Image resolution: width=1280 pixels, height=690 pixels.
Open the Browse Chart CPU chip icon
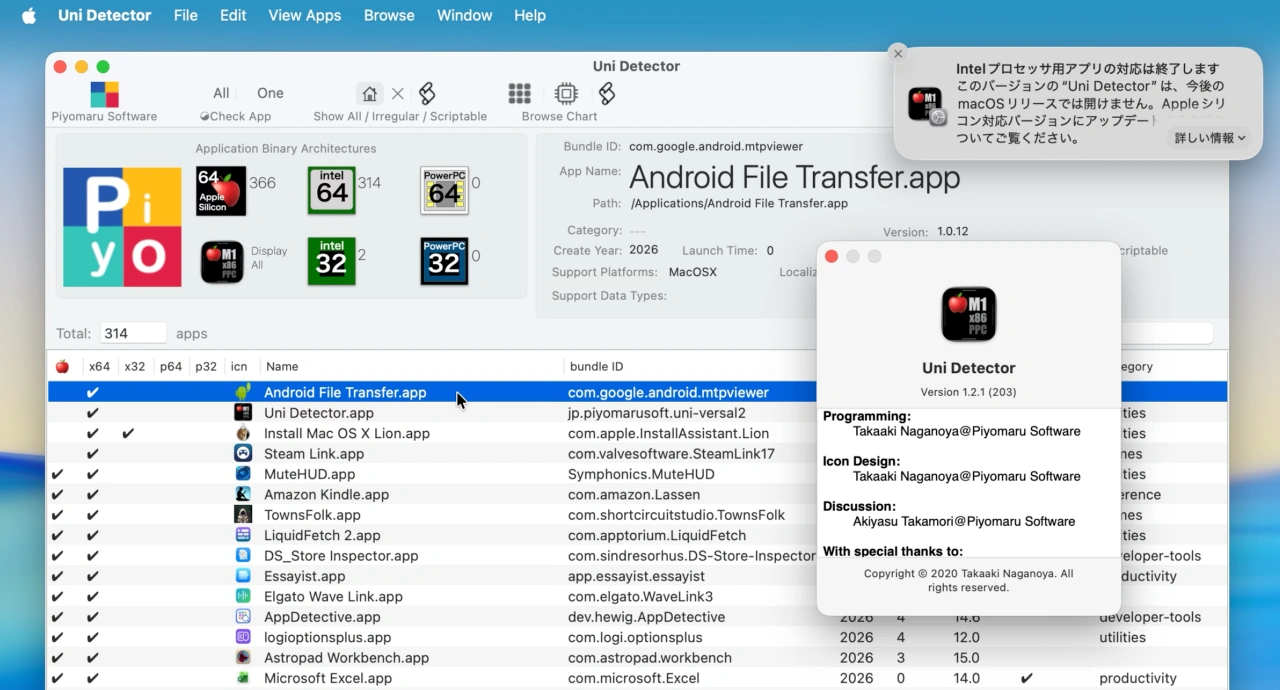point(566,94)
